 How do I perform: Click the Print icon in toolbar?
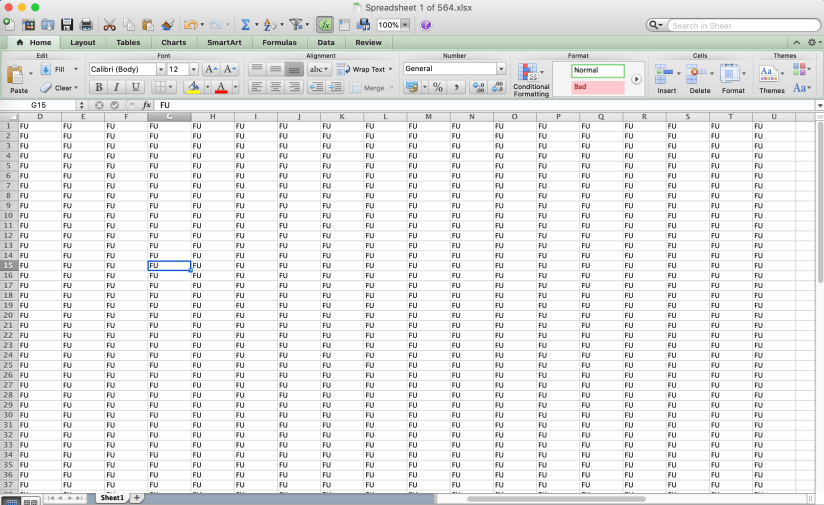(86, 24)
